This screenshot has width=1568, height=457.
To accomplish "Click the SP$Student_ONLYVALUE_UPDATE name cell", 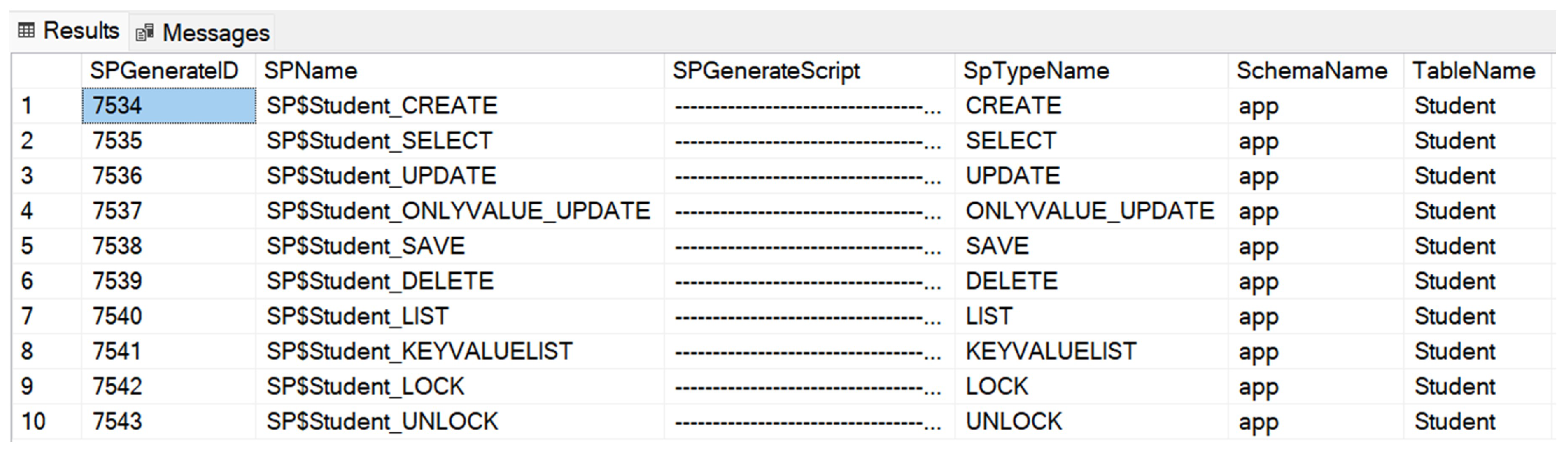I will (x=458, y=211).
